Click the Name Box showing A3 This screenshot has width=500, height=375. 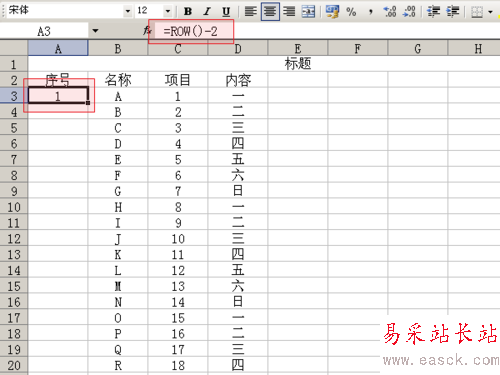(x=44, y=31)
